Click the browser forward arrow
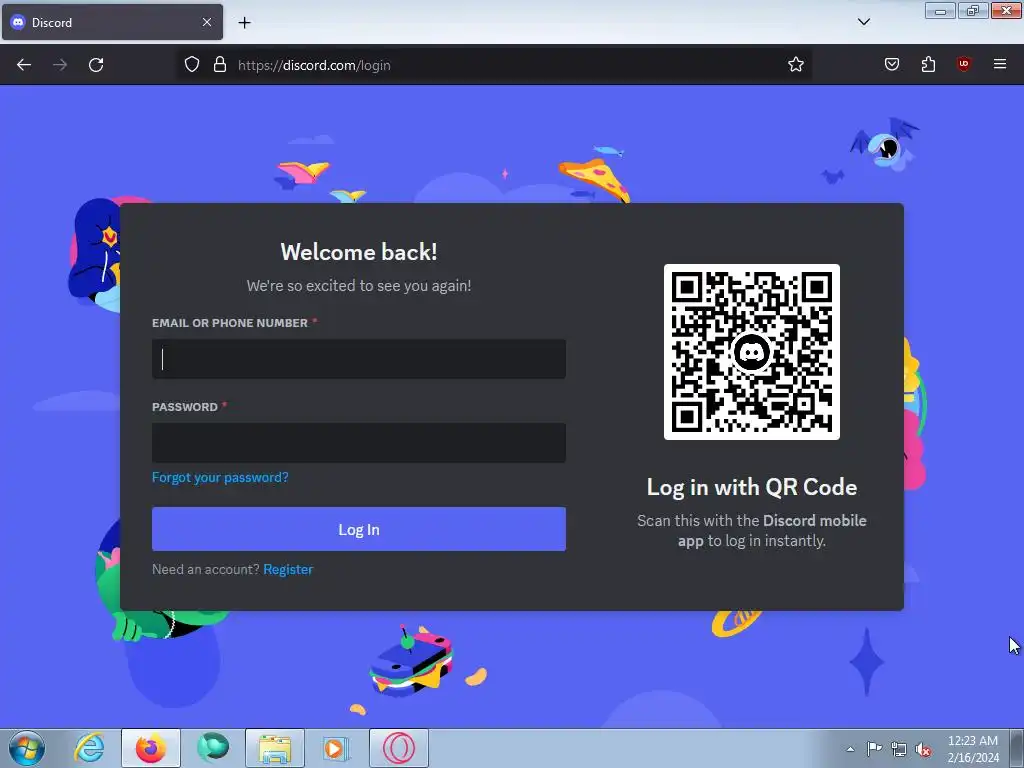 pos(60,65)
